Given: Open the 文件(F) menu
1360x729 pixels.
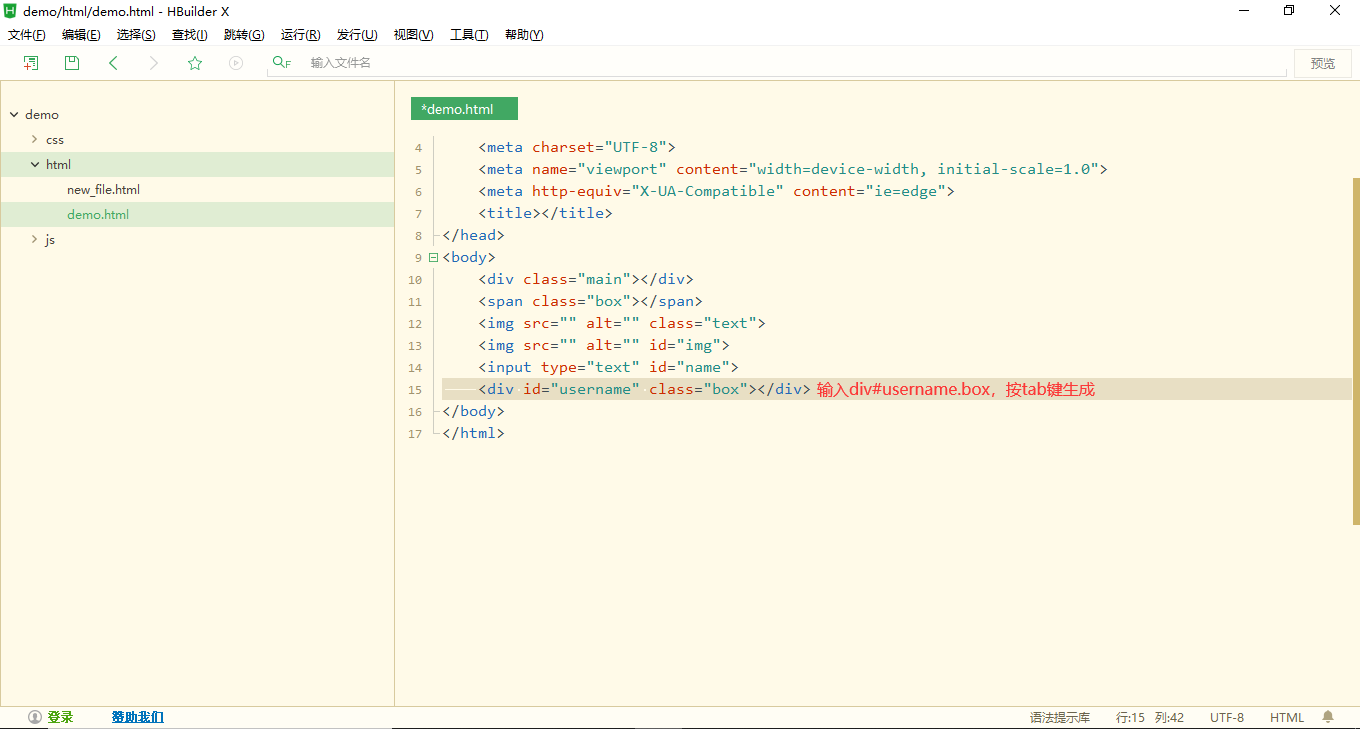Looking at the screenshot, I should 27,35.
